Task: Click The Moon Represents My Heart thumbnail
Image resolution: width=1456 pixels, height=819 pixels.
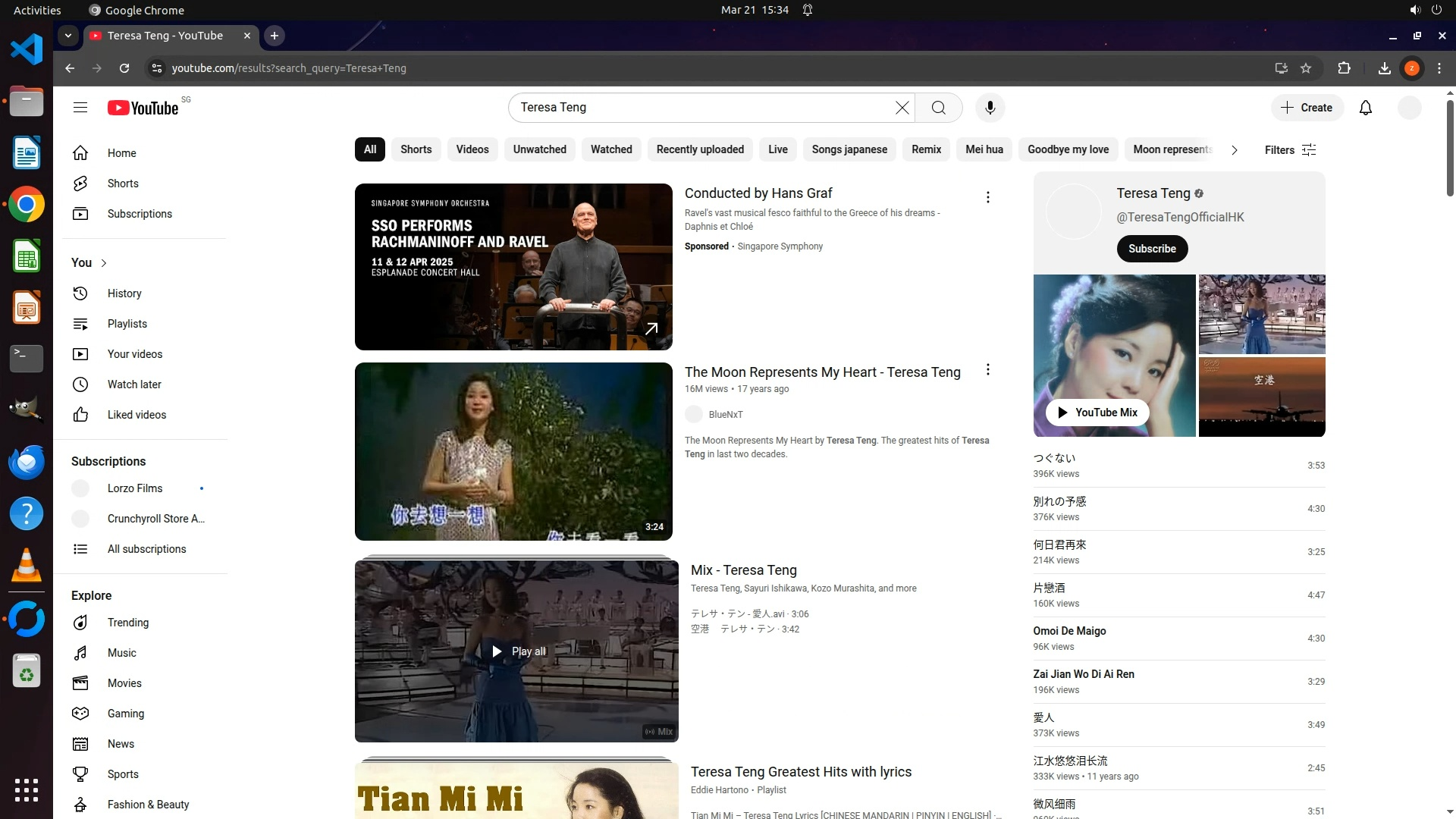Action: [x=513, y=451]
